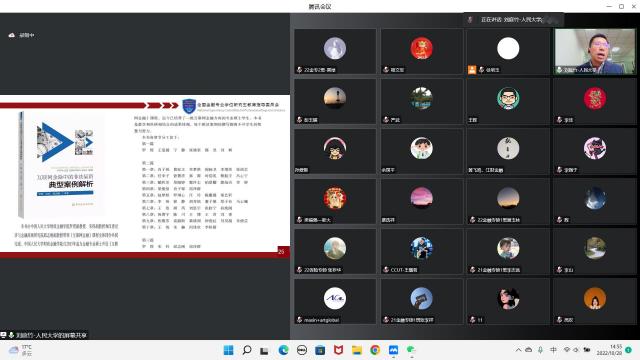Open the network and volume quick settings
640x360 pixels.
576,350
